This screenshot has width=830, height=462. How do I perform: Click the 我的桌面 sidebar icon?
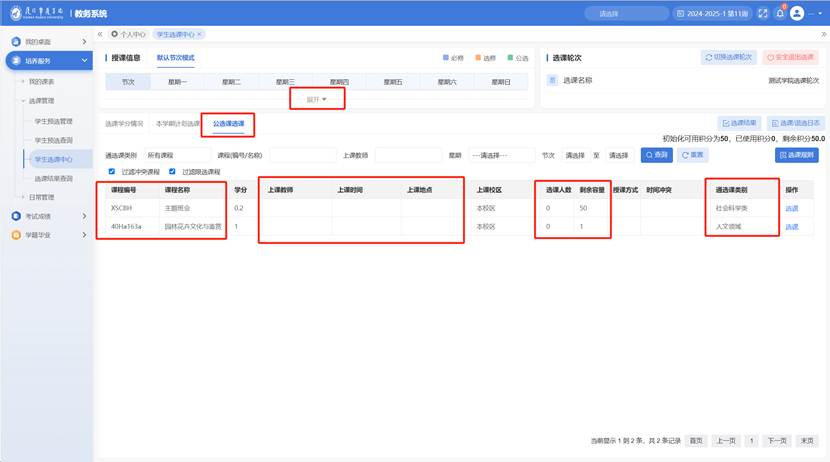coord(15,42)
